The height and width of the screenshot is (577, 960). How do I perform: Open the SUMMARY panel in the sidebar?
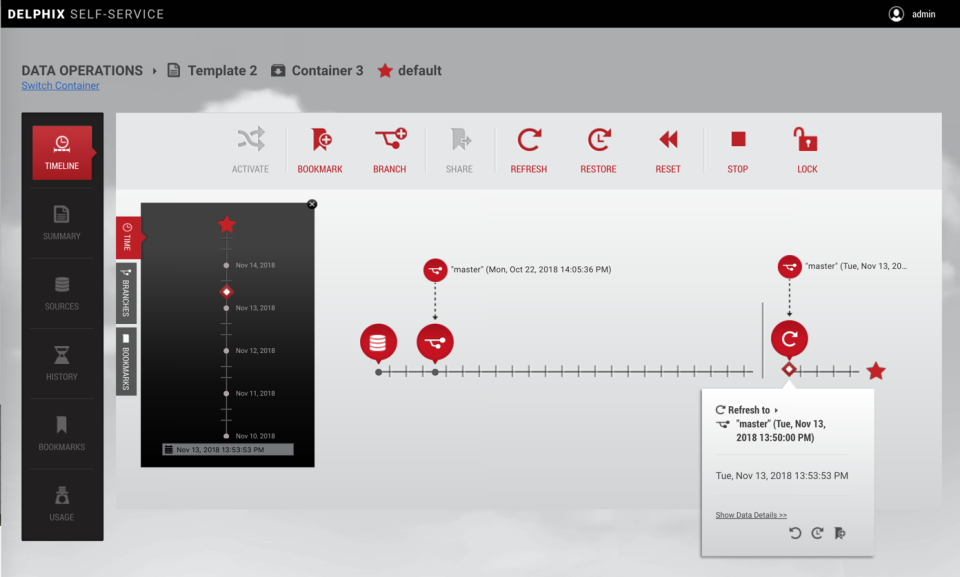tap(62, 222)
